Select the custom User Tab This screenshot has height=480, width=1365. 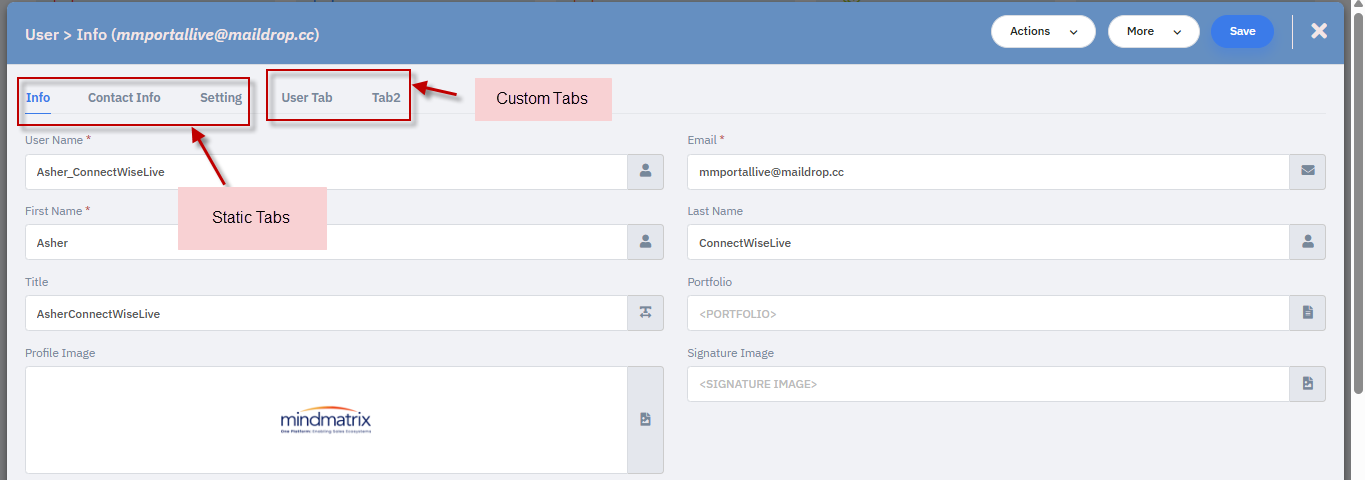pyautogui.click(x=307, y=98)
